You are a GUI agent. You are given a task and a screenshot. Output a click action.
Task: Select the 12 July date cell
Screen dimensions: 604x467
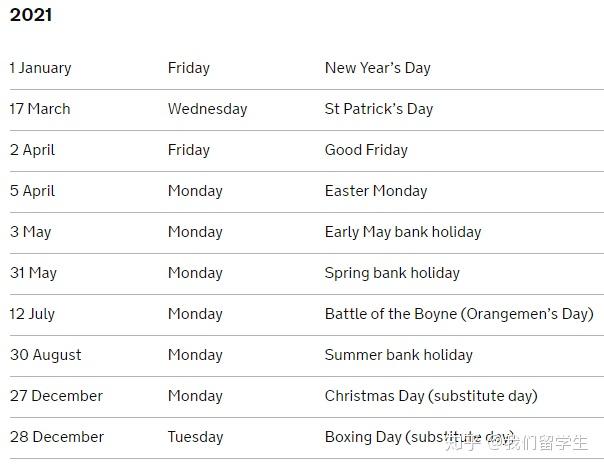33,314
